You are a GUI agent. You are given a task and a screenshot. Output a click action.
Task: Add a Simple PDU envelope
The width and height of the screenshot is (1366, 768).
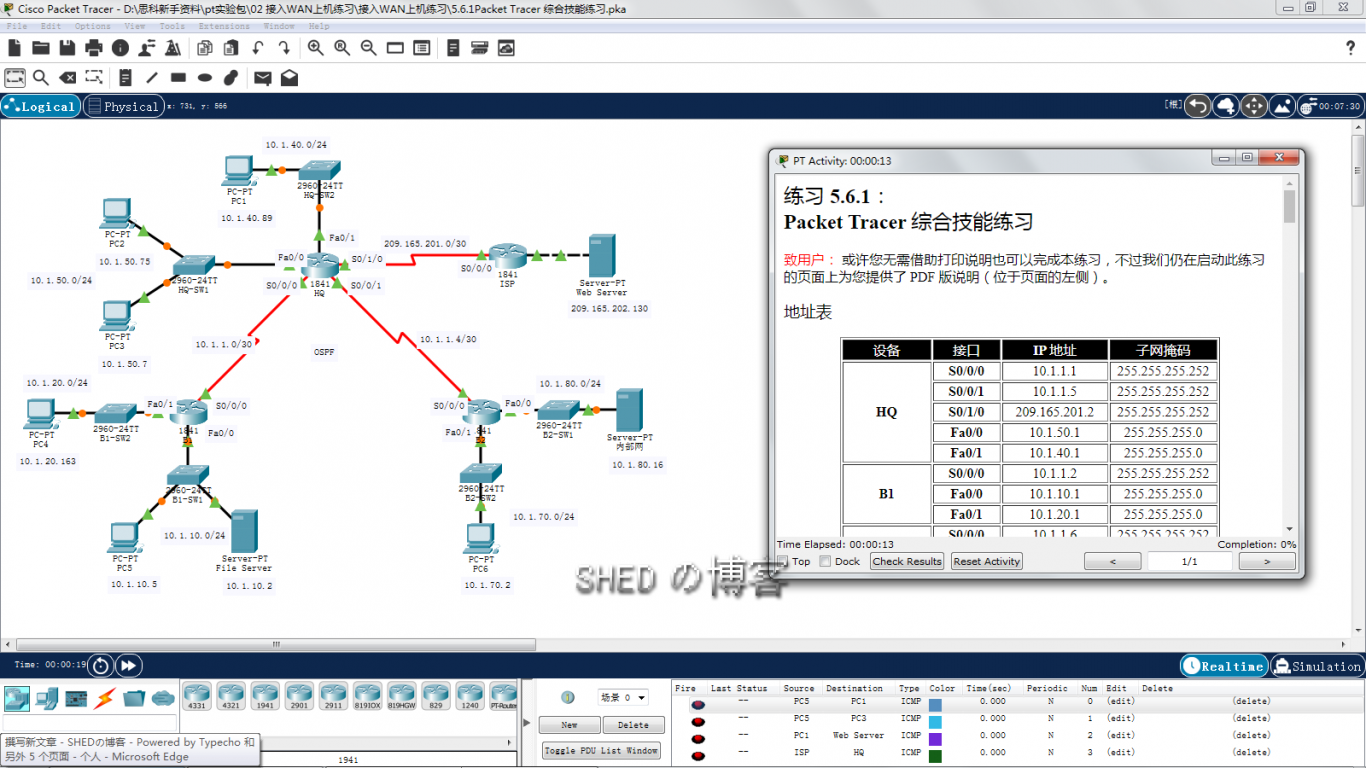pyautogui.click(x=263, y=77)
